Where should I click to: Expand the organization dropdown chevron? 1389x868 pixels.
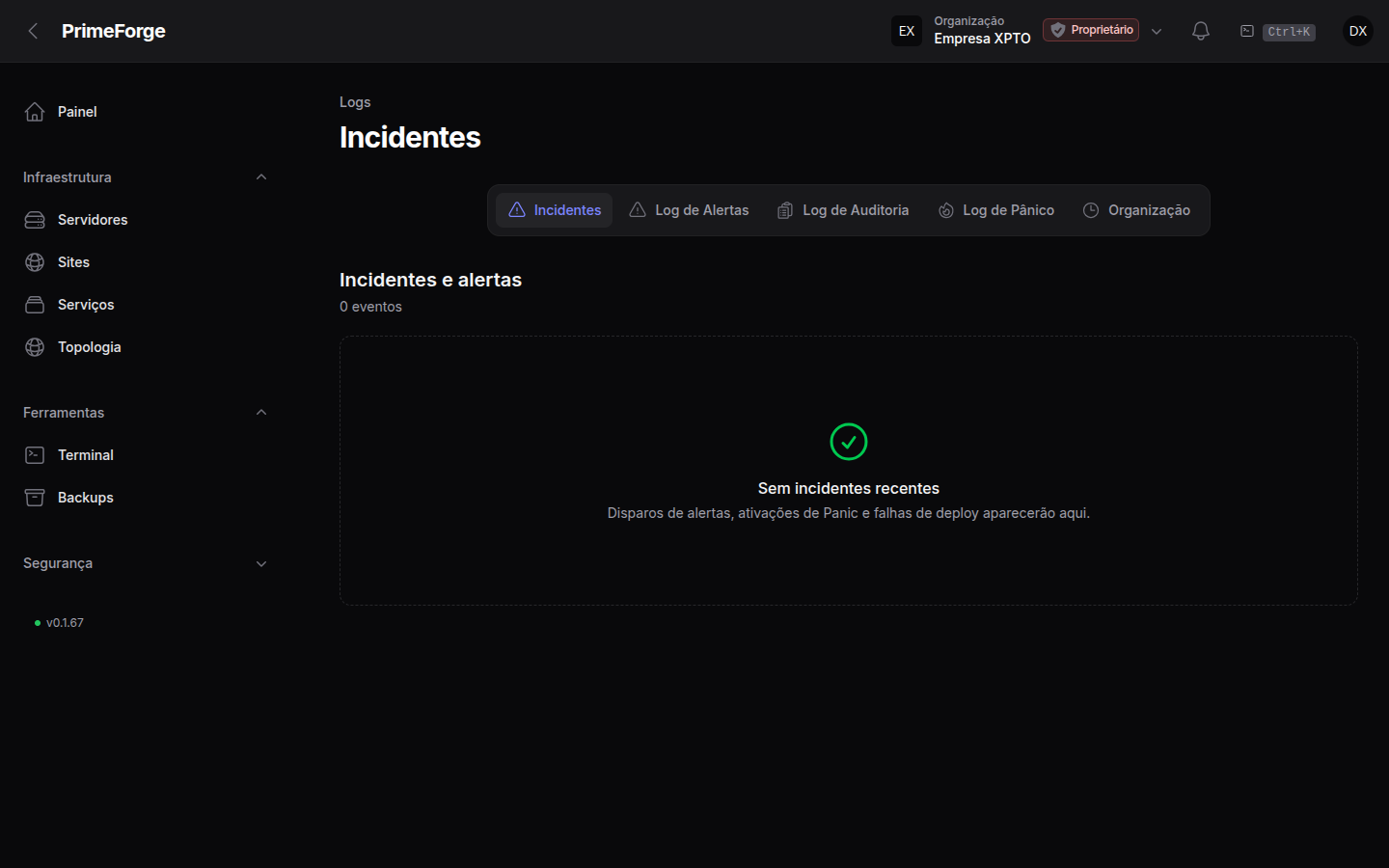pyautogui.click(x=1157, y=31)
